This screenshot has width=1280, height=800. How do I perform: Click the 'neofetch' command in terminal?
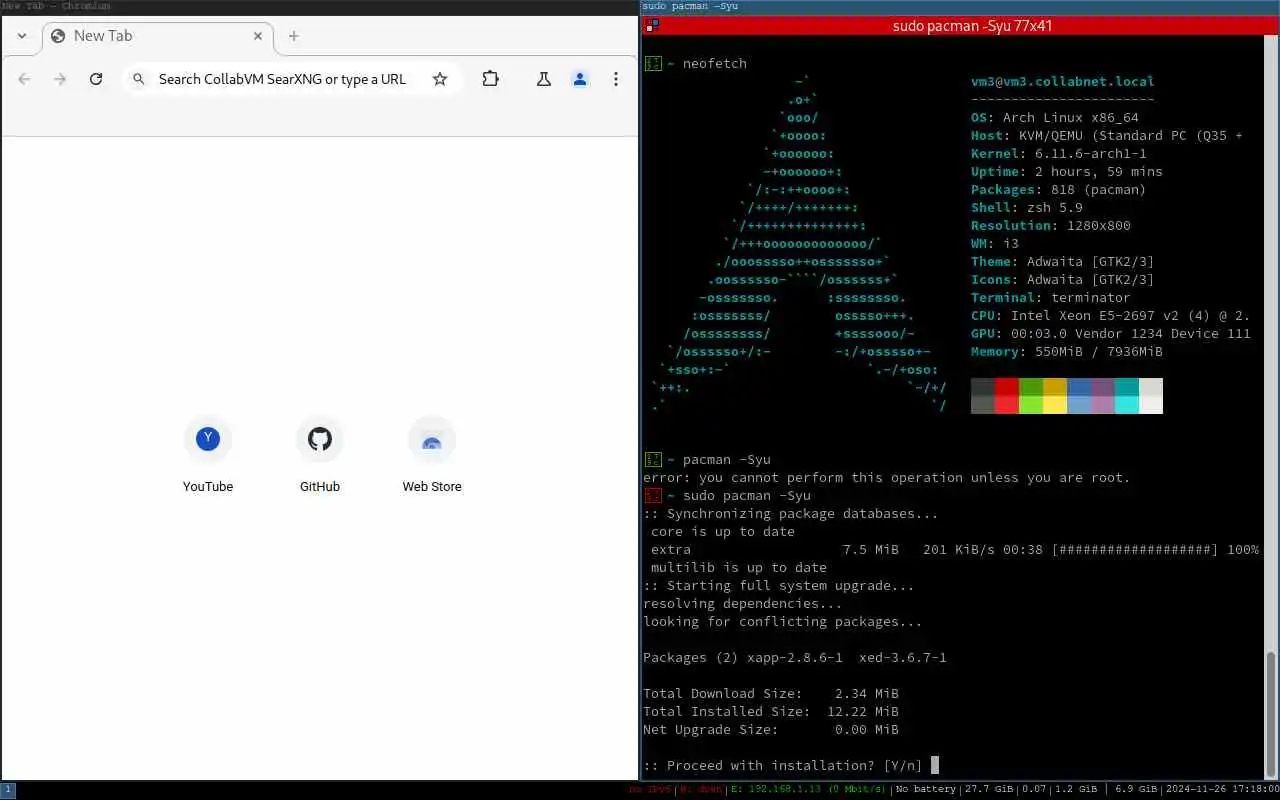[x=715, y=64]
